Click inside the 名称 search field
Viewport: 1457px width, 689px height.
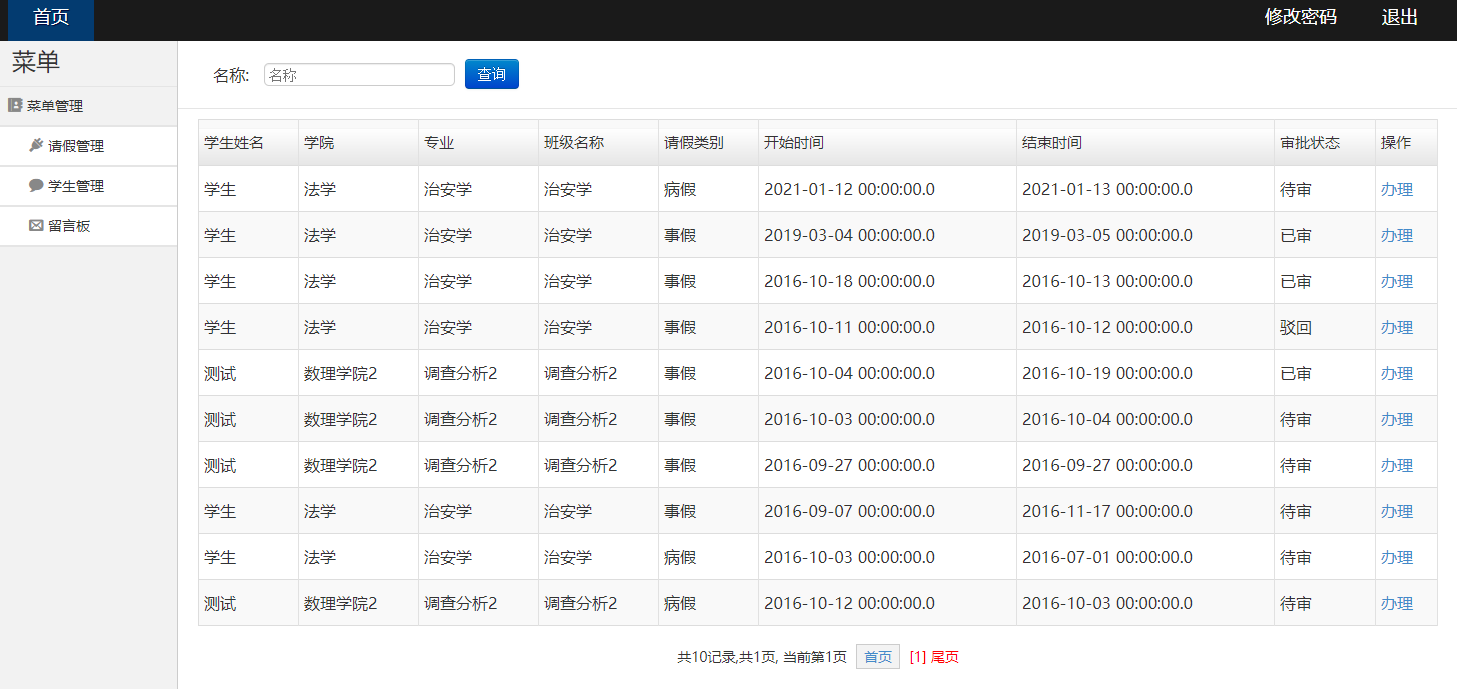pyautogui.click(x=358, y=73)
